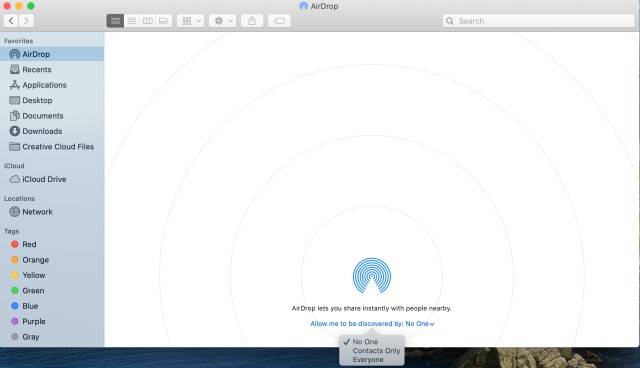
Task: Click the Search field
Action: click(x=538, y=21)
